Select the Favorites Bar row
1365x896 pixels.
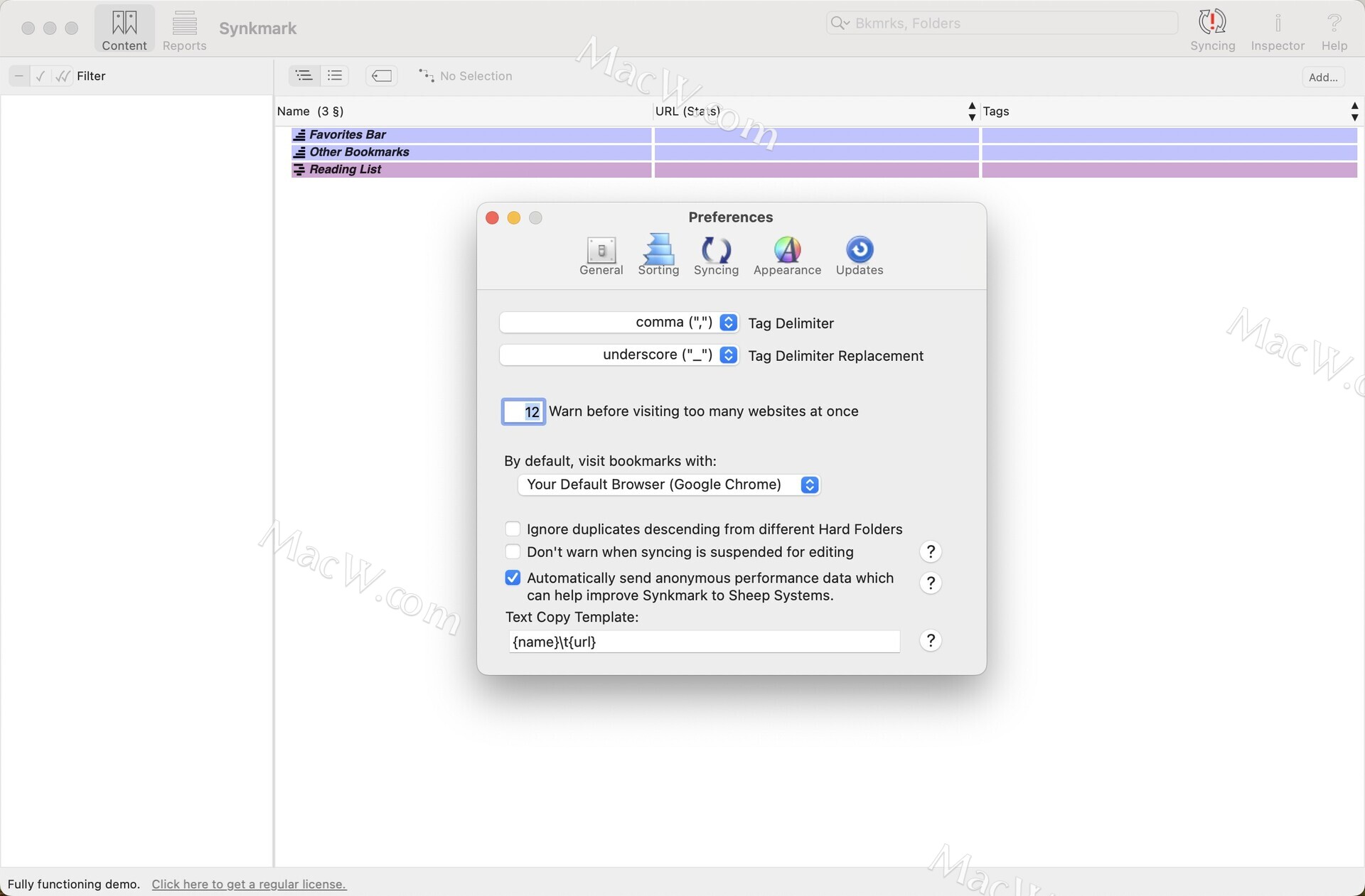[824, 135]
